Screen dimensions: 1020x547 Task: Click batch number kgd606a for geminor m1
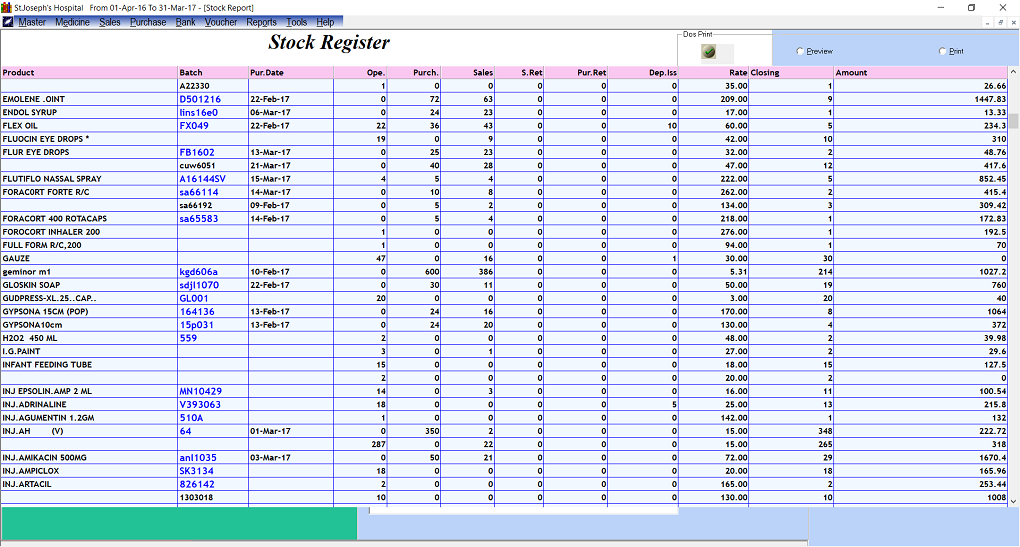point(198,272)
